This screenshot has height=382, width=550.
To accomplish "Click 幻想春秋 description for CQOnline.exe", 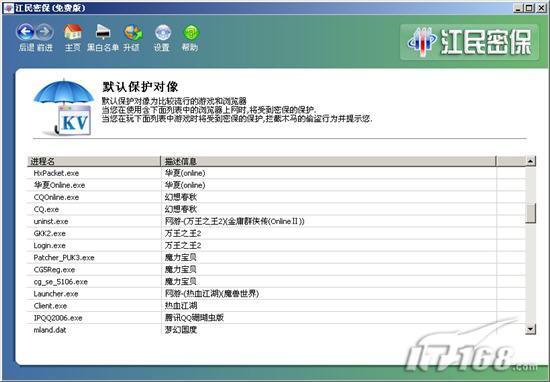I will click(x=181, y=197).
